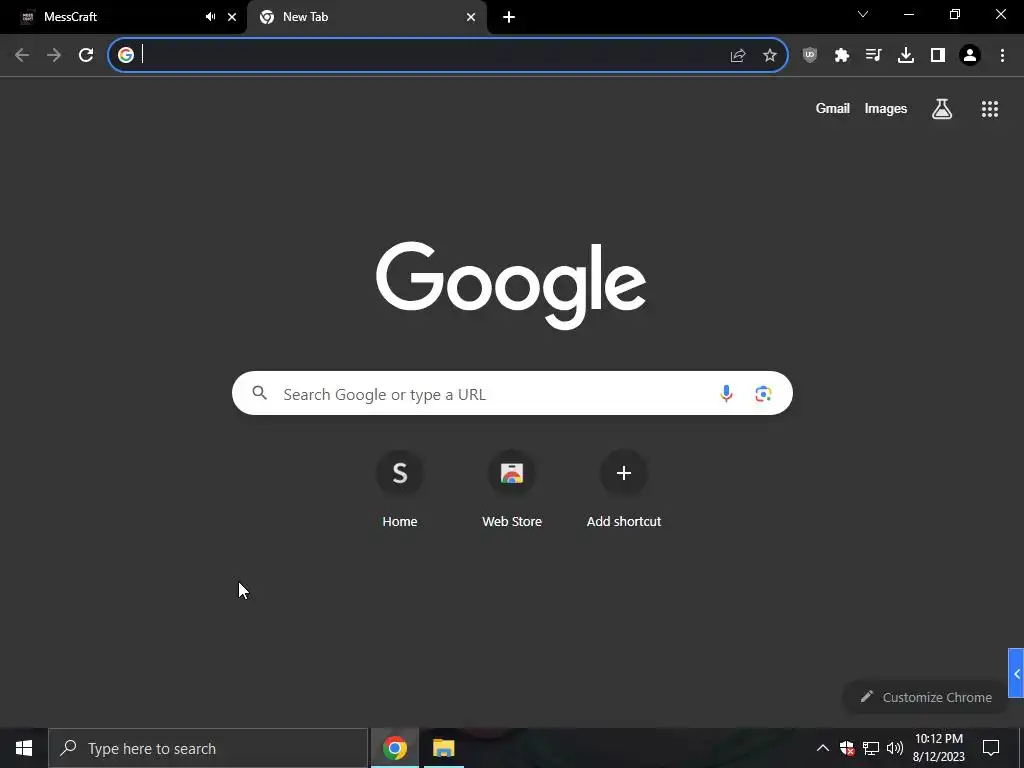Expand the tab search chevron
Image resolution: width=1024 pixels, height=768 pixels.
pyautogui.click(x=863, y=14)
